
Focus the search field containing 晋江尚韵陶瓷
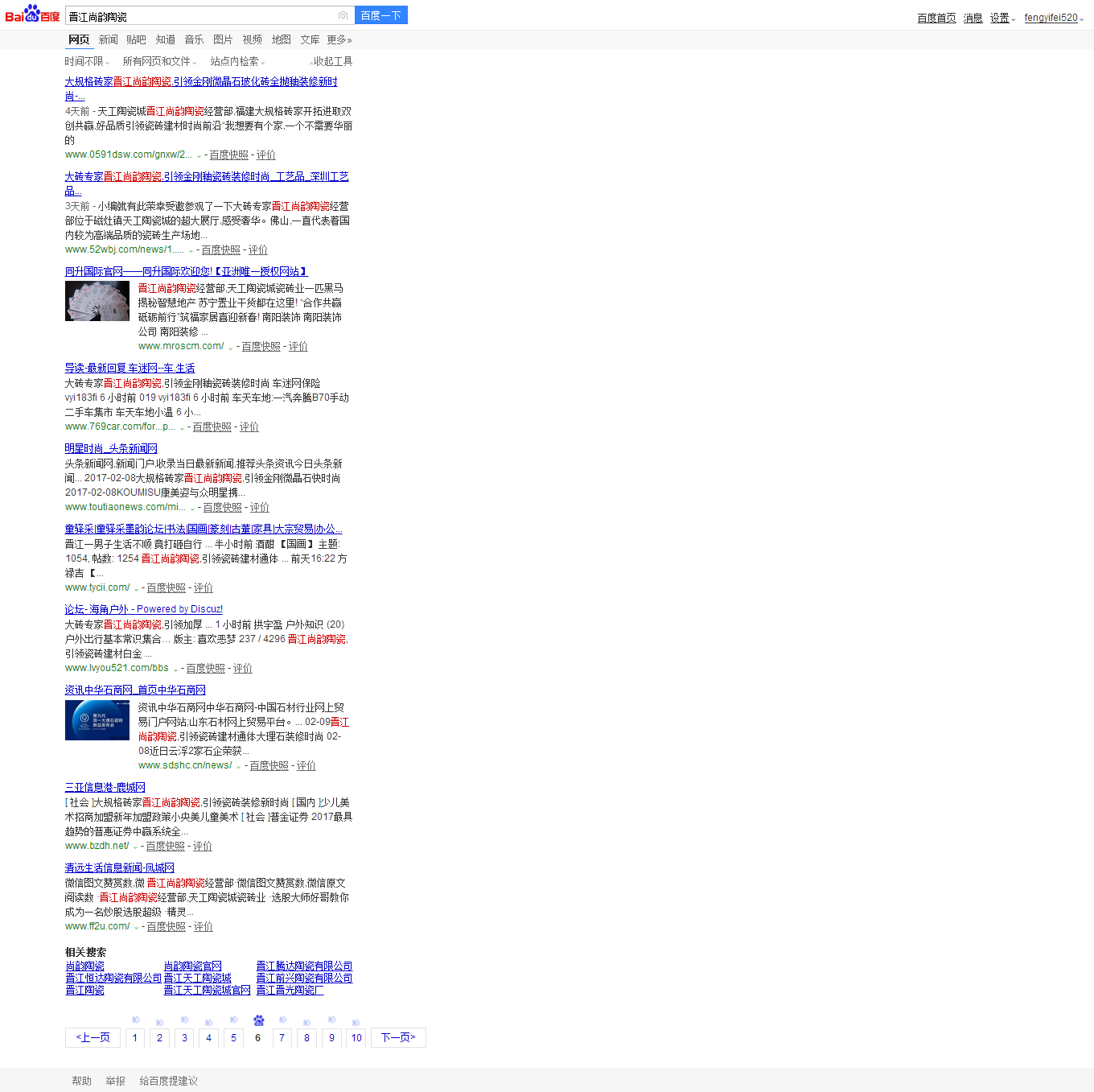pyautogui.click(x=201, y=16)
